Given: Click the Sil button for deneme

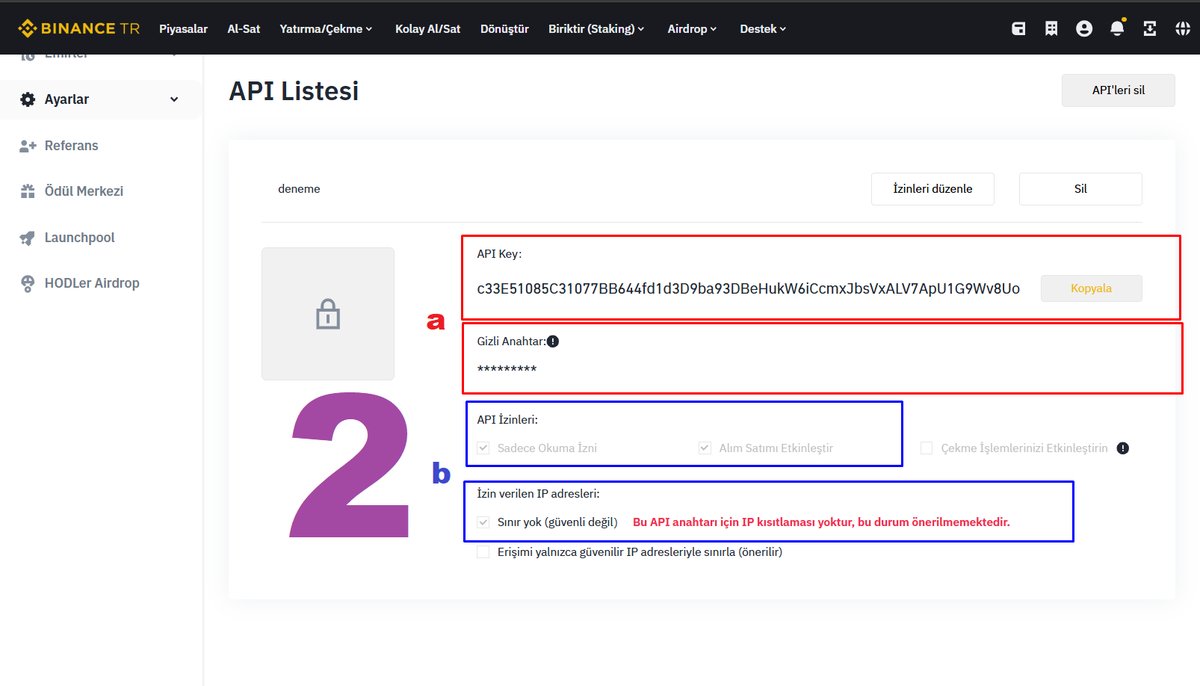Looking at the screenshot, I should [x=1080, y=189].
